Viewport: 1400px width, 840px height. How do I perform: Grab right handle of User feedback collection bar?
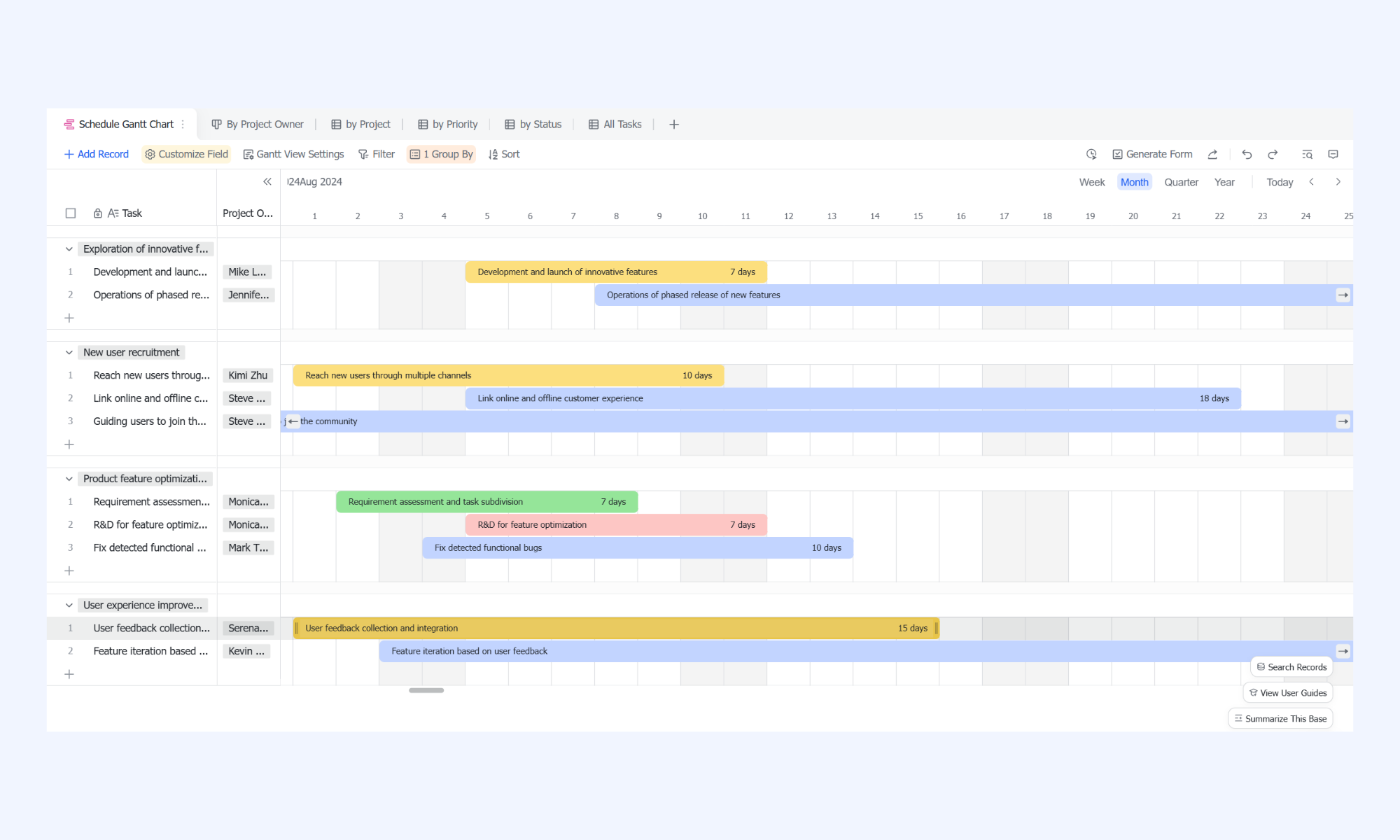[x=936, y=628]
